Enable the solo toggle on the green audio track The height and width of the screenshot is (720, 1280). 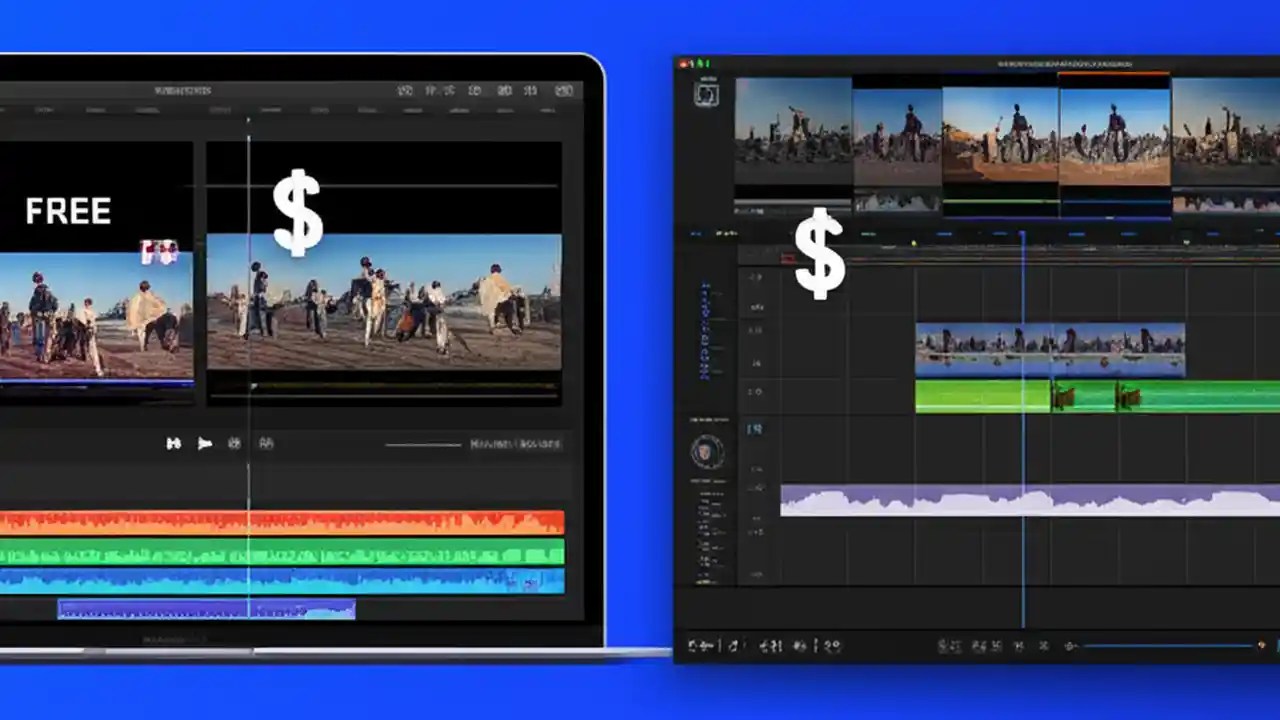pyautogui.click(x=756, y=393)
